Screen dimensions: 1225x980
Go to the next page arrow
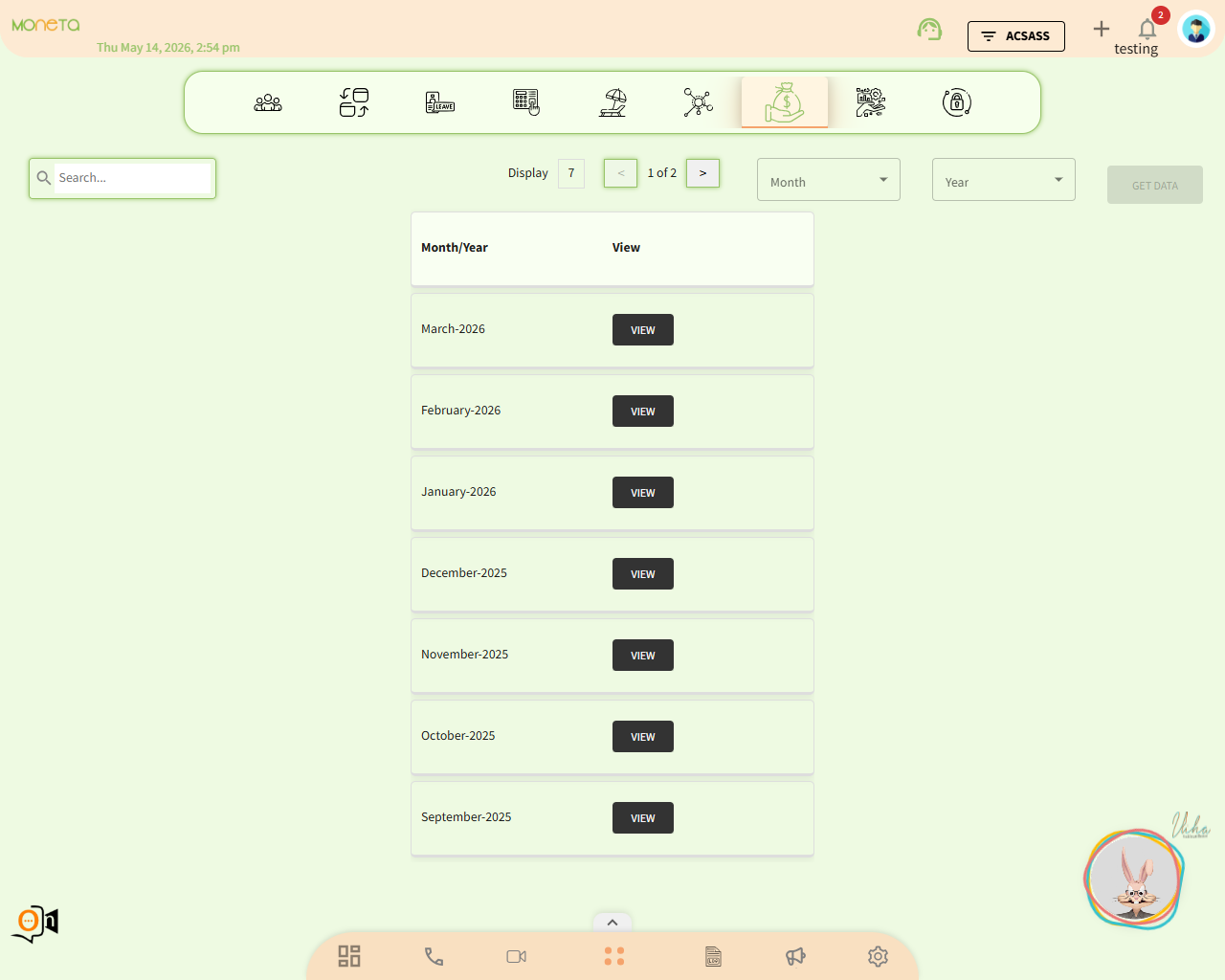click(702, 173)
